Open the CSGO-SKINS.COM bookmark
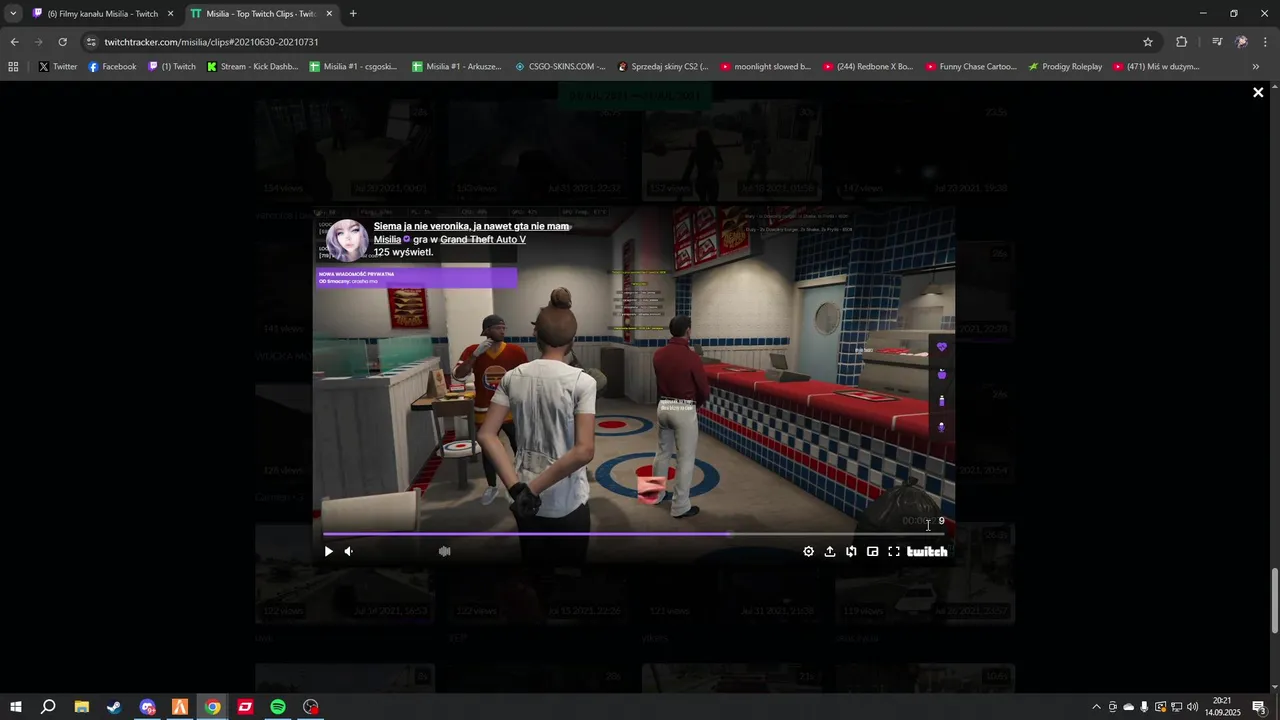 560,67
